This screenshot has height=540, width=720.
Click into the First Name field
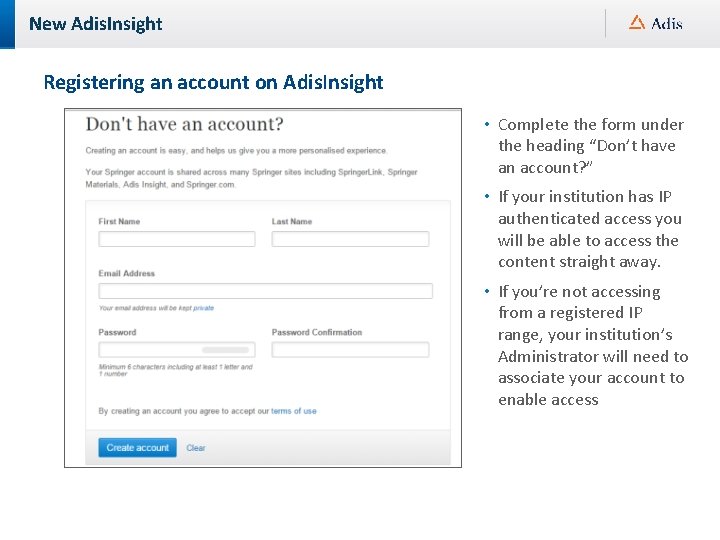176,239
